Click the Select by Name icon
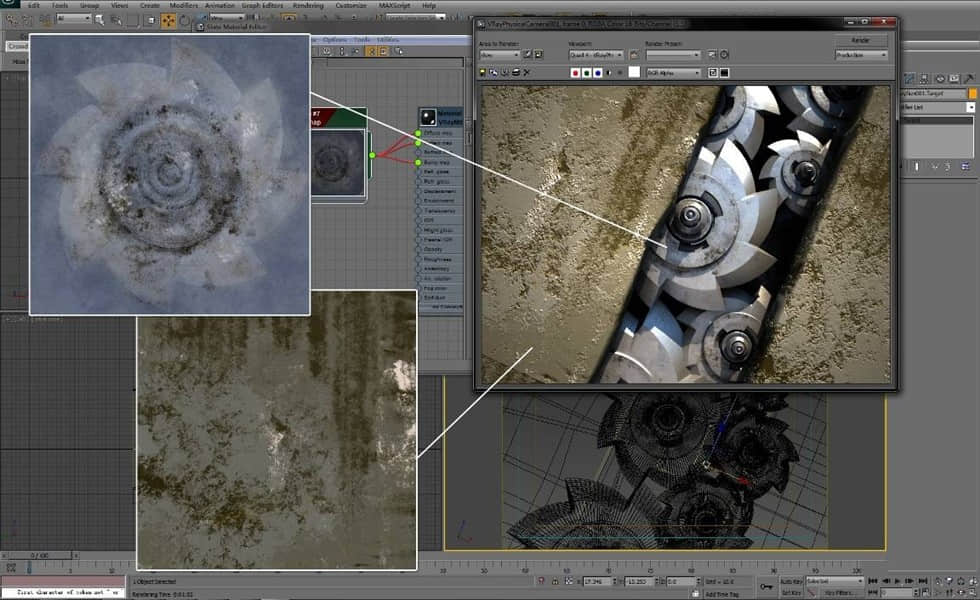This screenshot has height=600, width=980. 116,20
